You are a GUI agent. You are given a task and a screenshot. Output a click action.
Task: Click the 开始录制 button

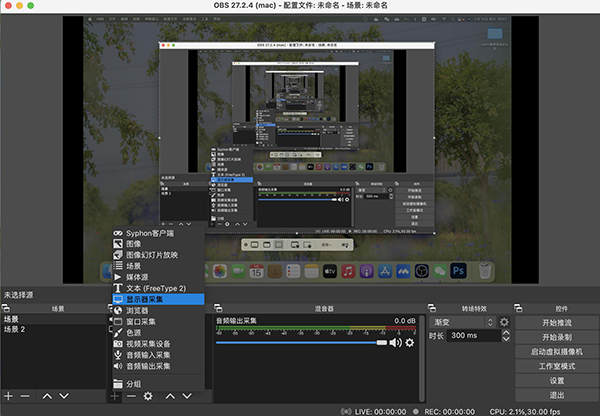(x=555, y=337)
